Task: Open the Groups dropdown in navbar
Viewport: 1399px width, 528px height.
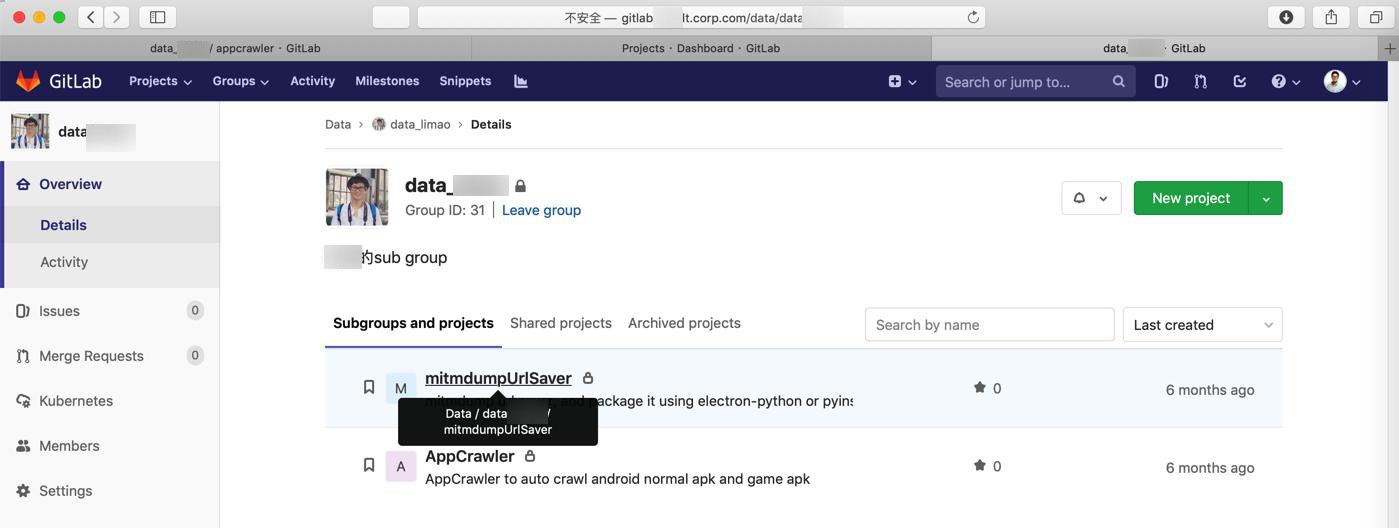Action: point(240,81)
